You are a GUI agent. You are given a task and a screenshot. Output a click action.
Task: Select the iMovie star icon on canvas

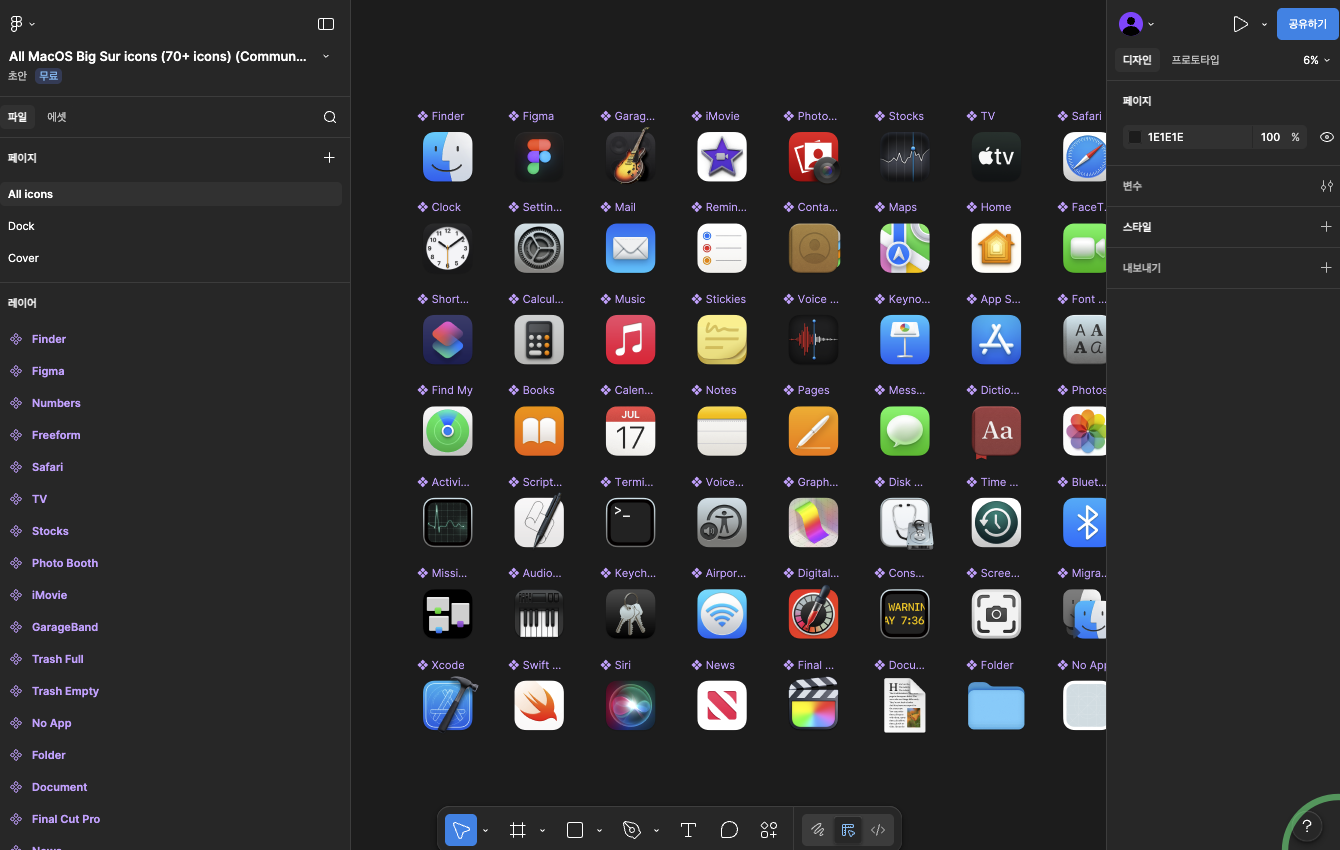[722, 157]
